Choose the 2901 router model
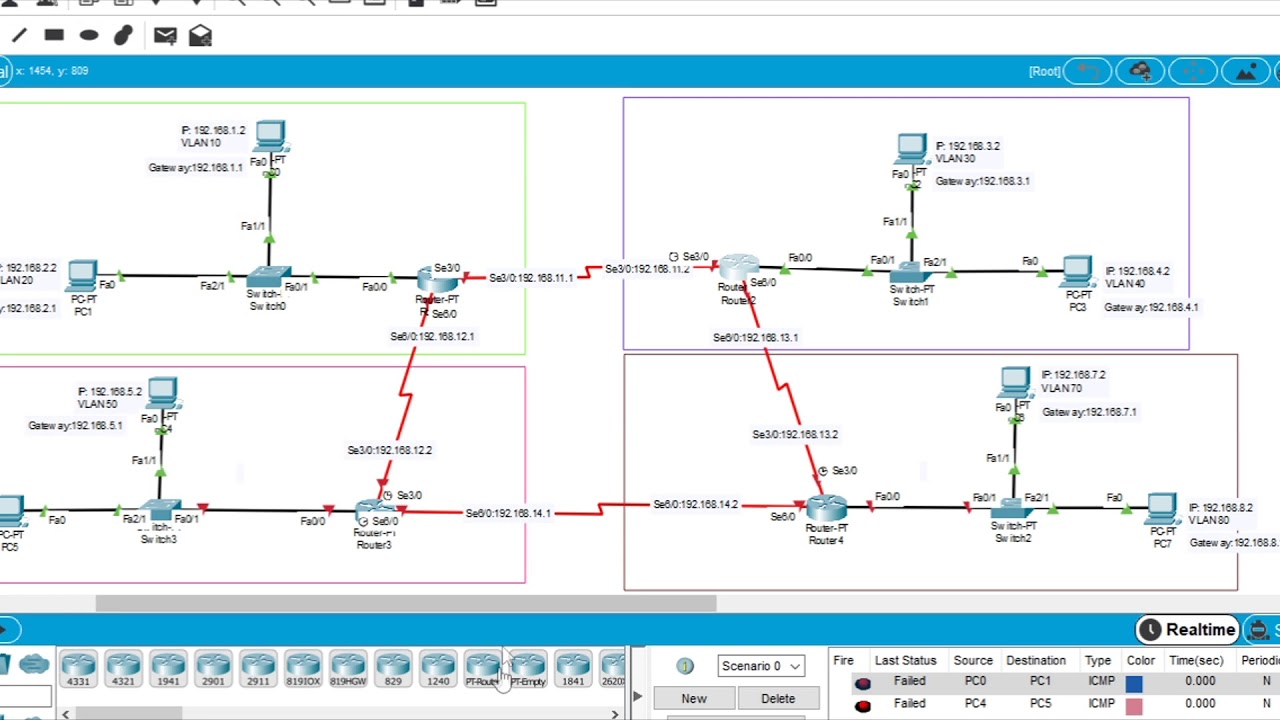The image size is (1280, 720). click(x=213, y=669)
